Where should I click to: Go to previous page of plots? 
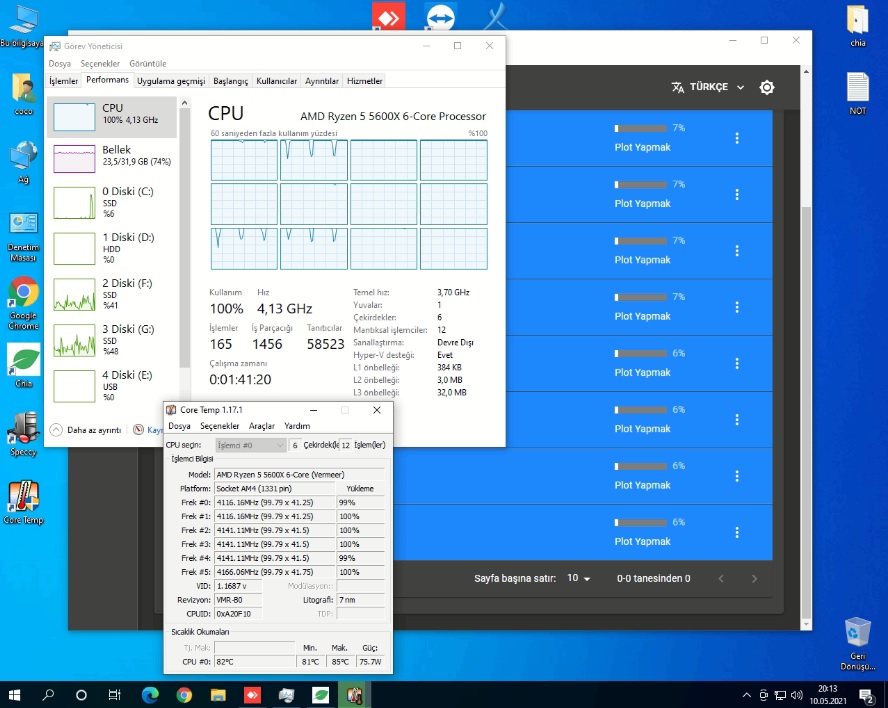(x=721, y=578)
